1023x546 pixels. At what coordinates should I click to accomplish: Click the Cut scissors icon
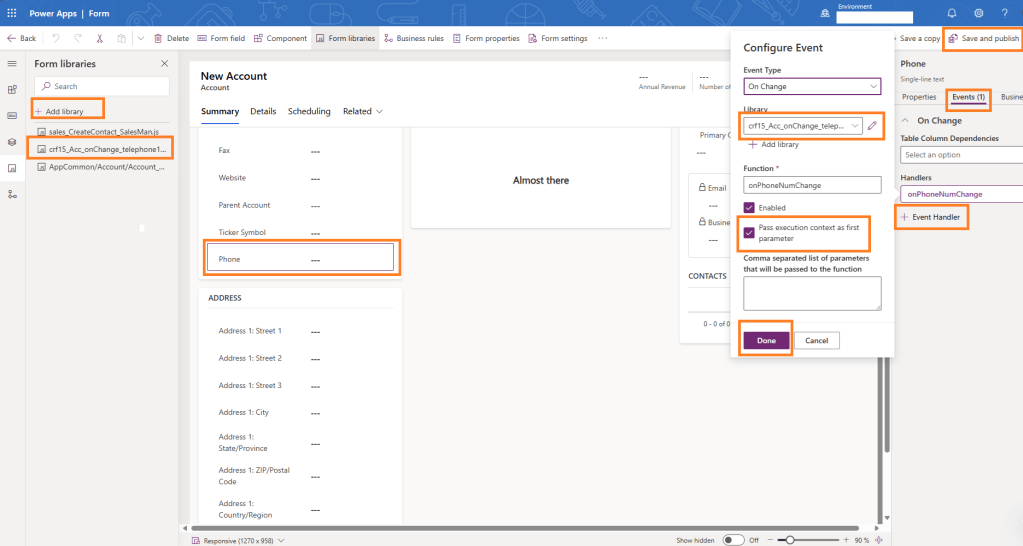pos(99,38)
